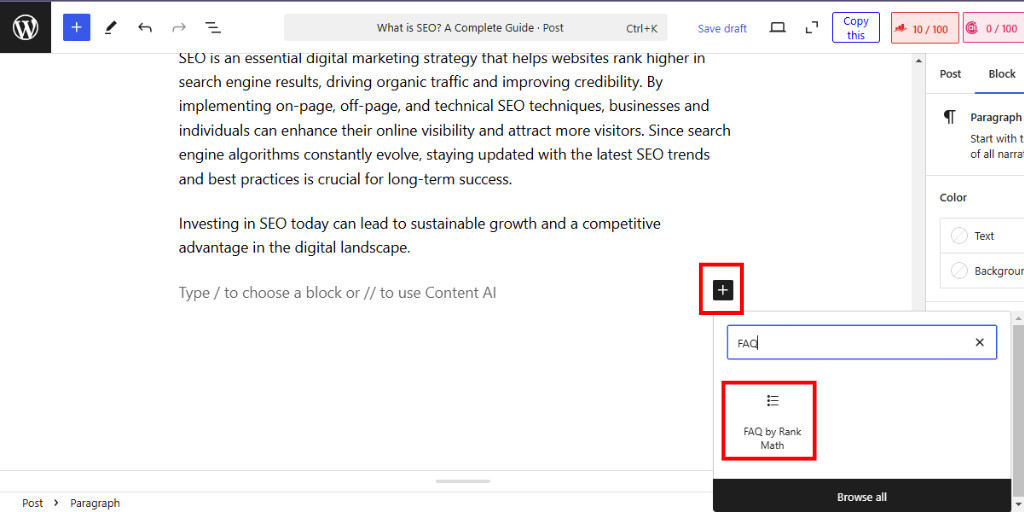Screen dimensions: 1024x512
Task: Clear the block search with the X
Action: coord(979,342)
